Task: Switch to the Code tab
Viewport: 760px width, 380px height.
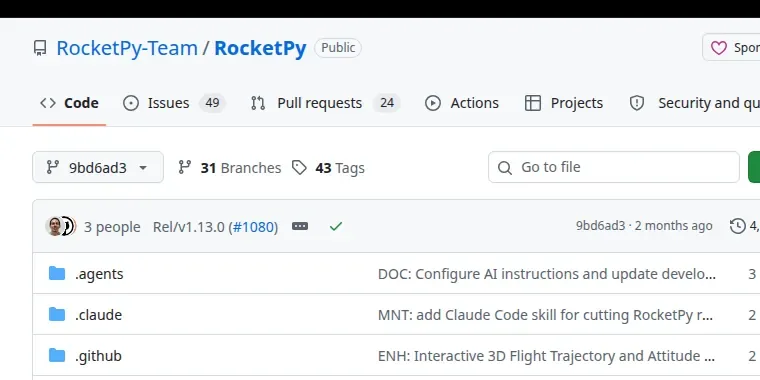Action: (69, 103)
